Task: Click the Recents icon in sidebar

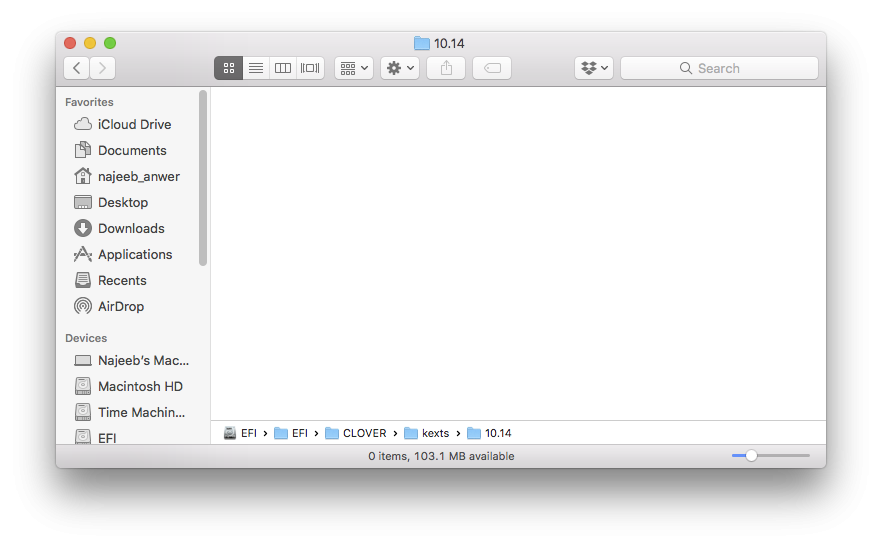Action: pos(83,280)
